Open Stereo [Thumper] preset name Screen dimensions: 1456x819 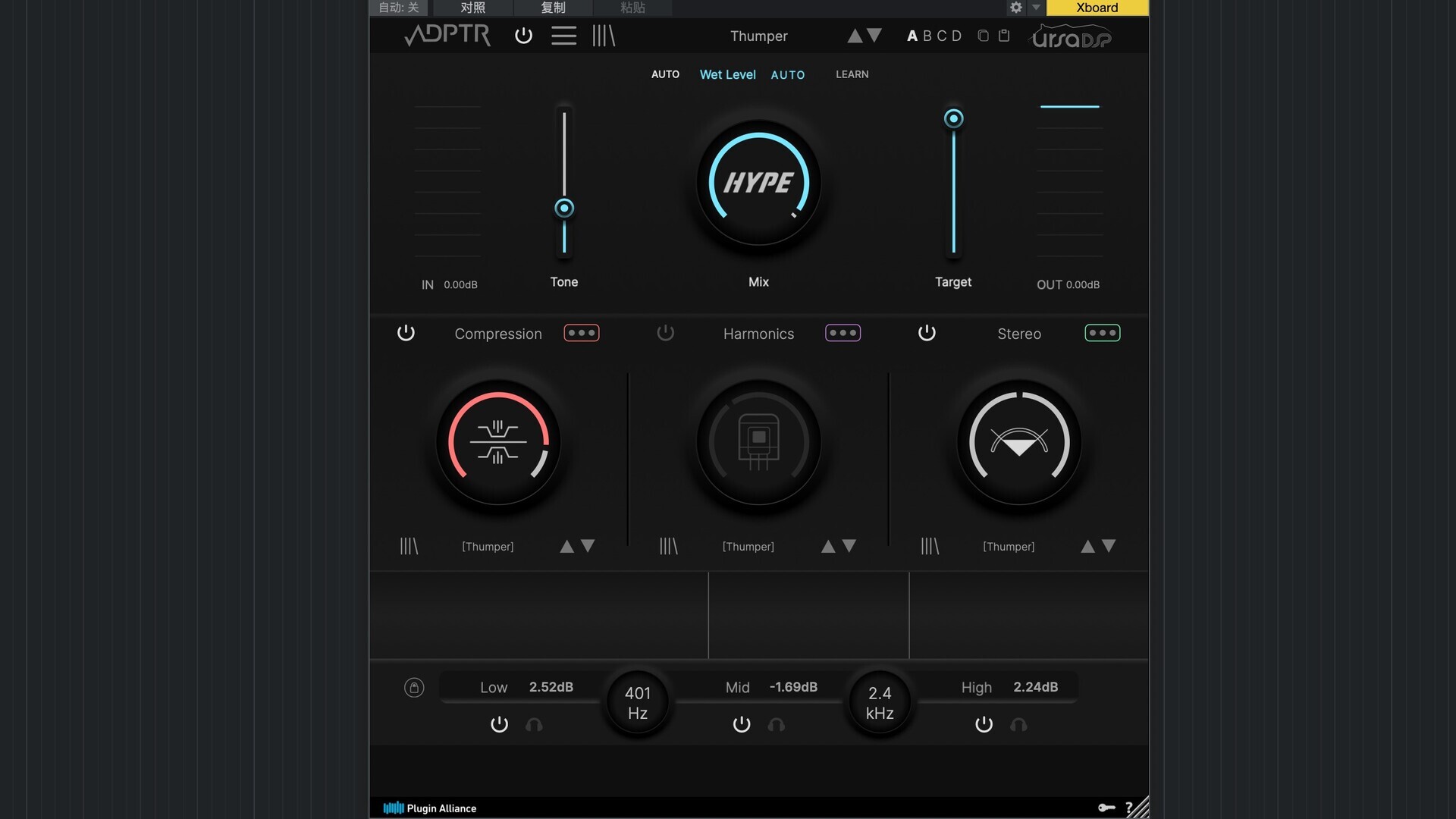pos(1009,547)
